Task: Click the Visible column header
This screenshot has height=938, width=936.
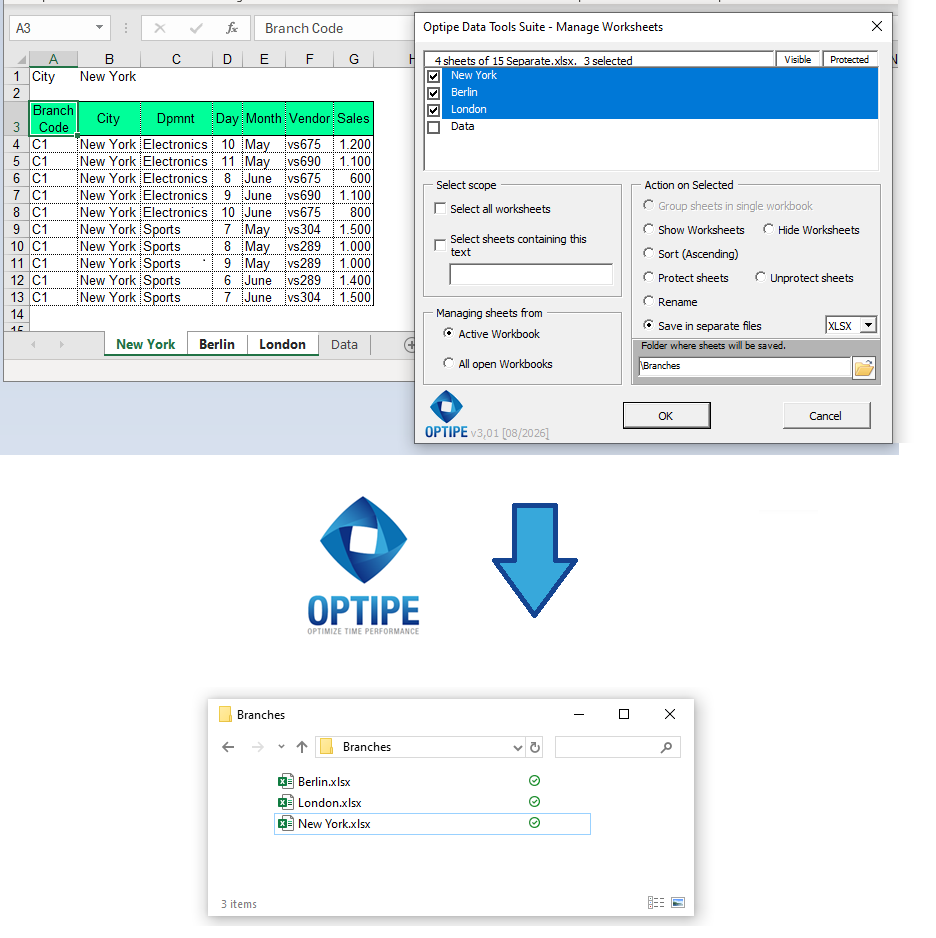Action: pyautogui.click(x=797, y=59)
